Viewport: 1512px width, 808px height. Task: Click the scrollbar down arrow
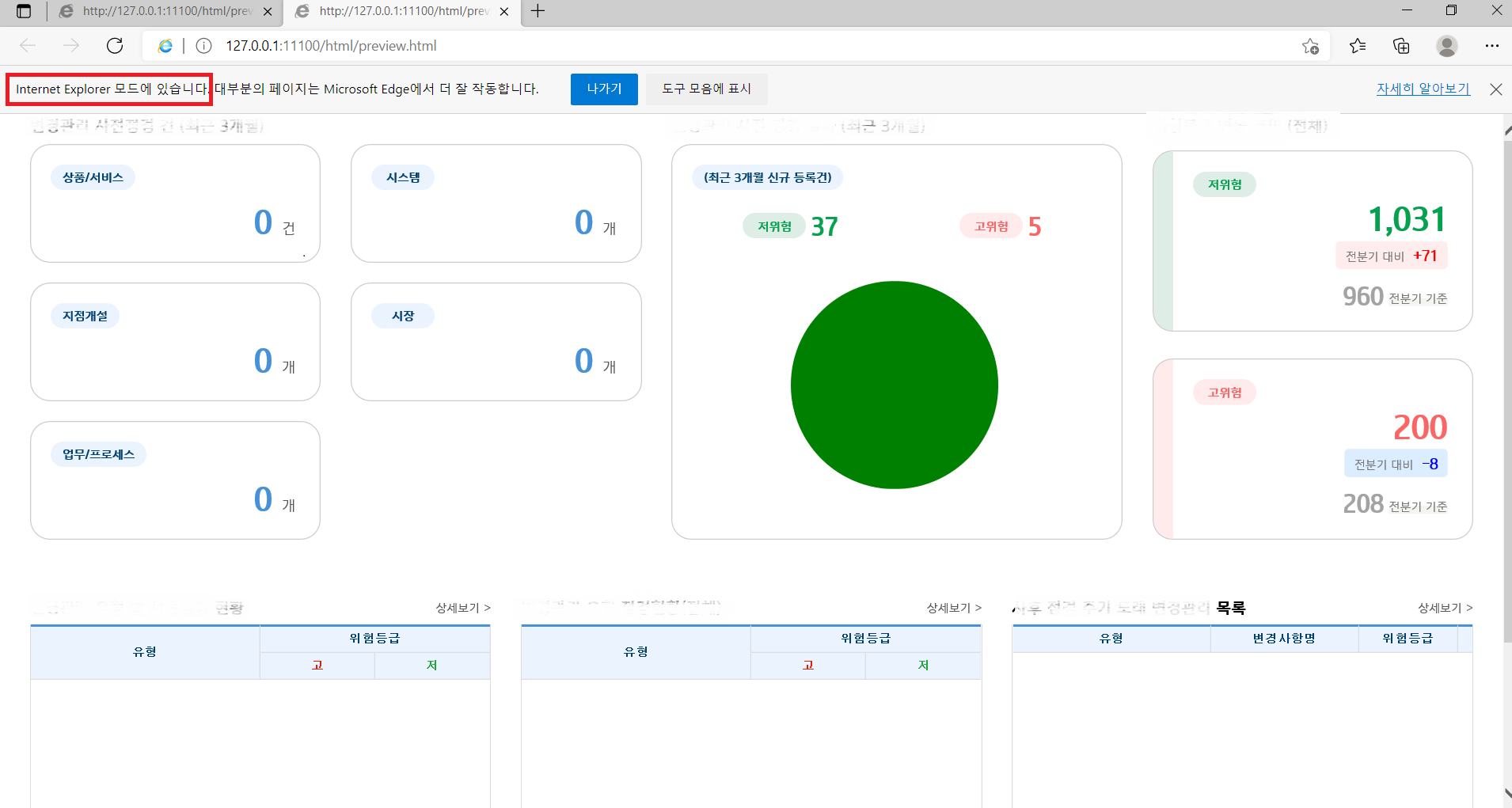(1507, 794)
